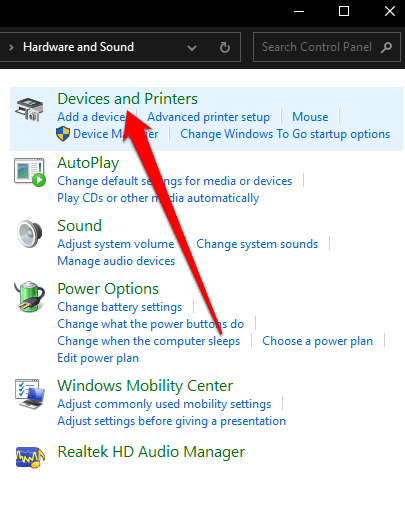
Task: Click the Windows Mobility Center icon
Action: coord(30,394)
